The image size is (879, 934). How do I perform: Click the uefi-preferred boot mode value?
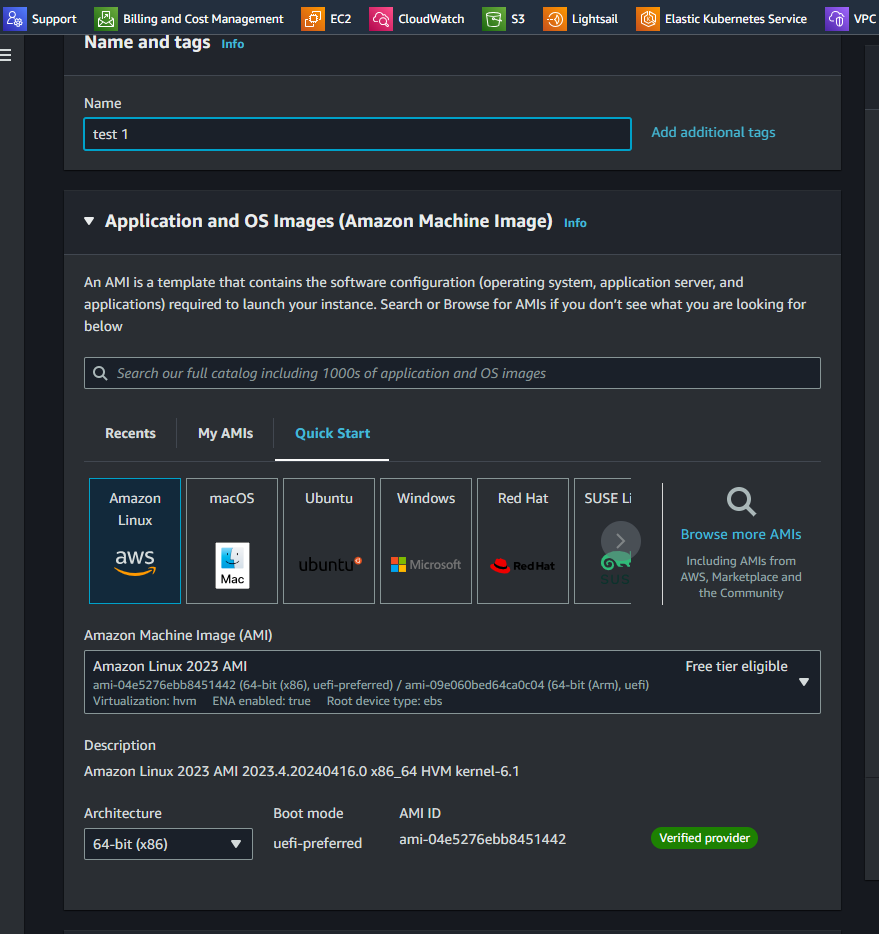pyautogui.click(x=317, y=843)
